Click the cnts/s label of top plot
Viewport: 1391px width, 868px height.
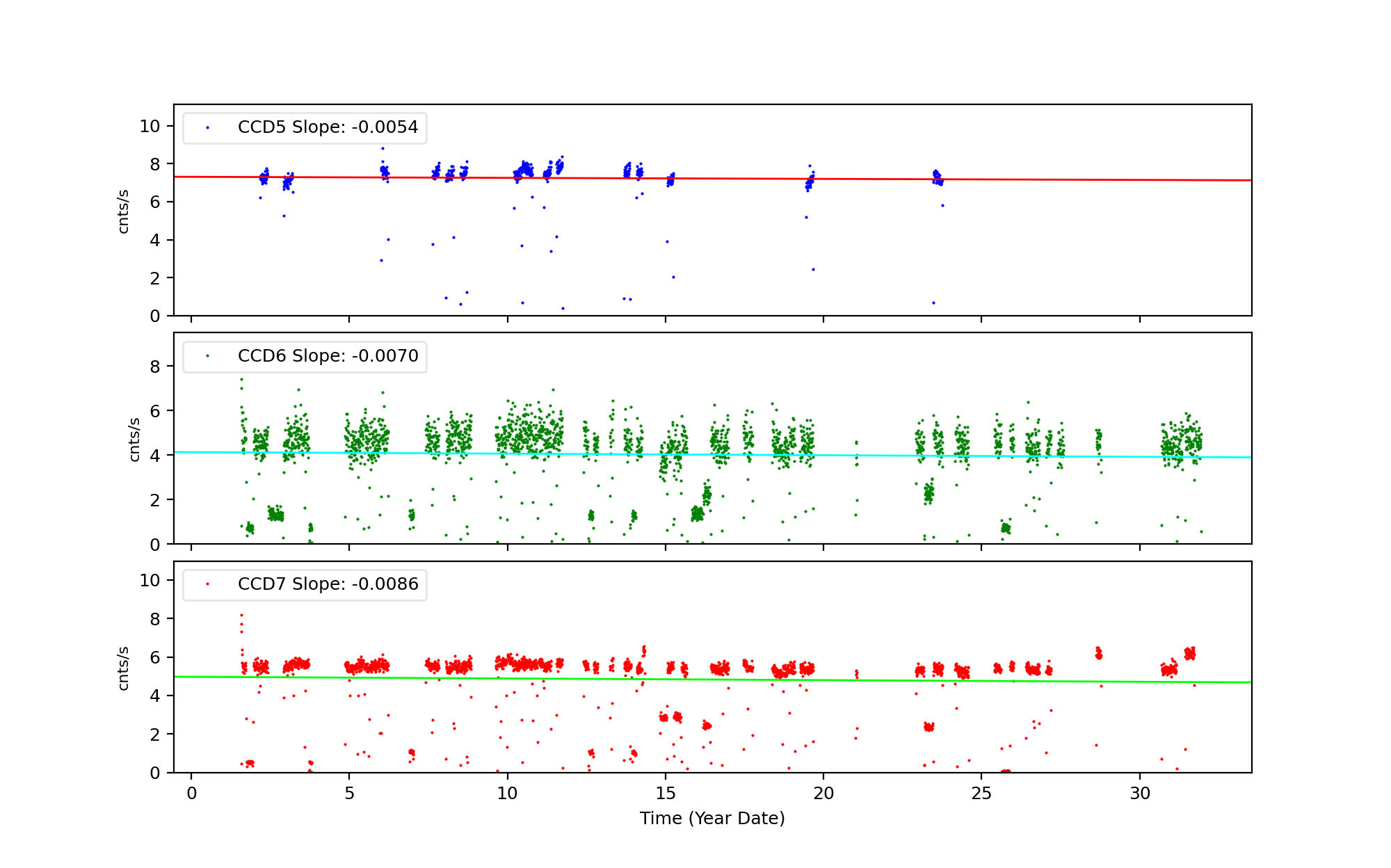pyautogui.click(x=123, y=211)
